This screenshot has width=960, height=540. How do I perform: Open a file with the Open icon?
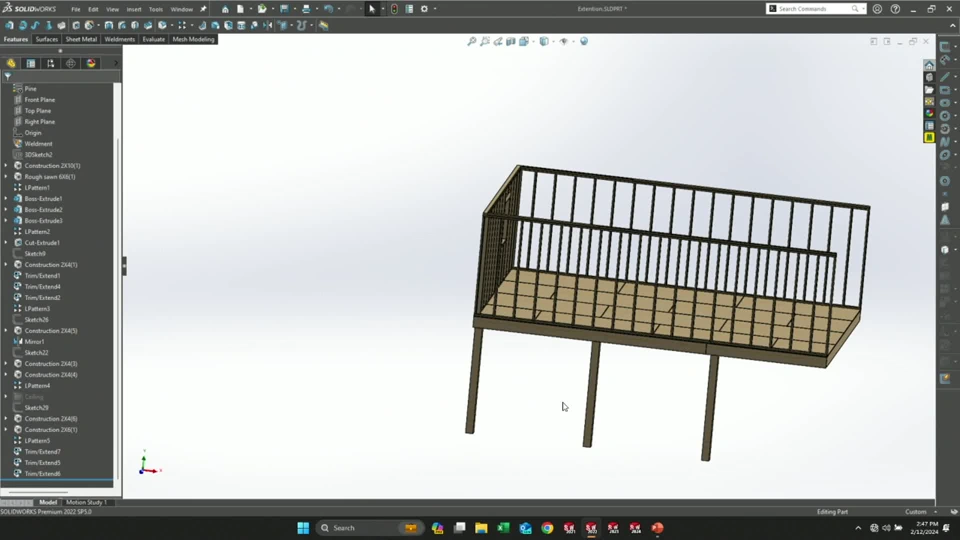[262, 9]
